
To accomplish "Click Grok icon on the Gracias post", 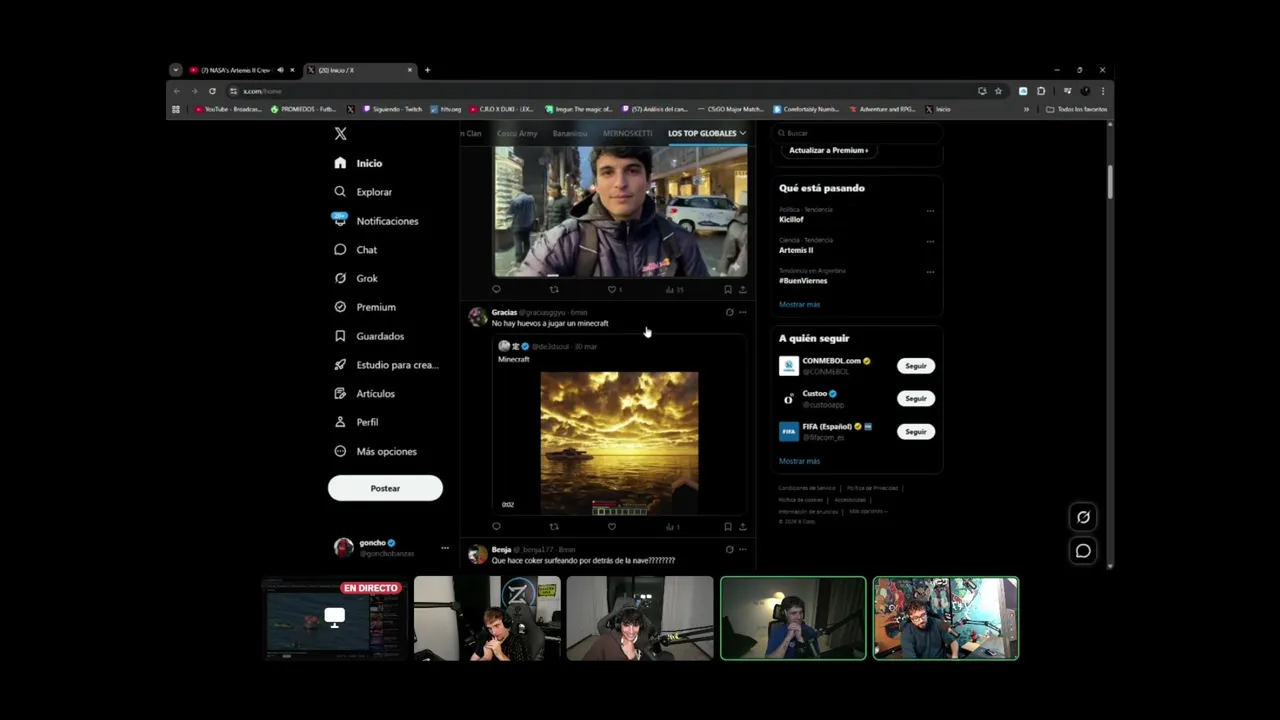I will pyautogui.click(x=729, y=313).
